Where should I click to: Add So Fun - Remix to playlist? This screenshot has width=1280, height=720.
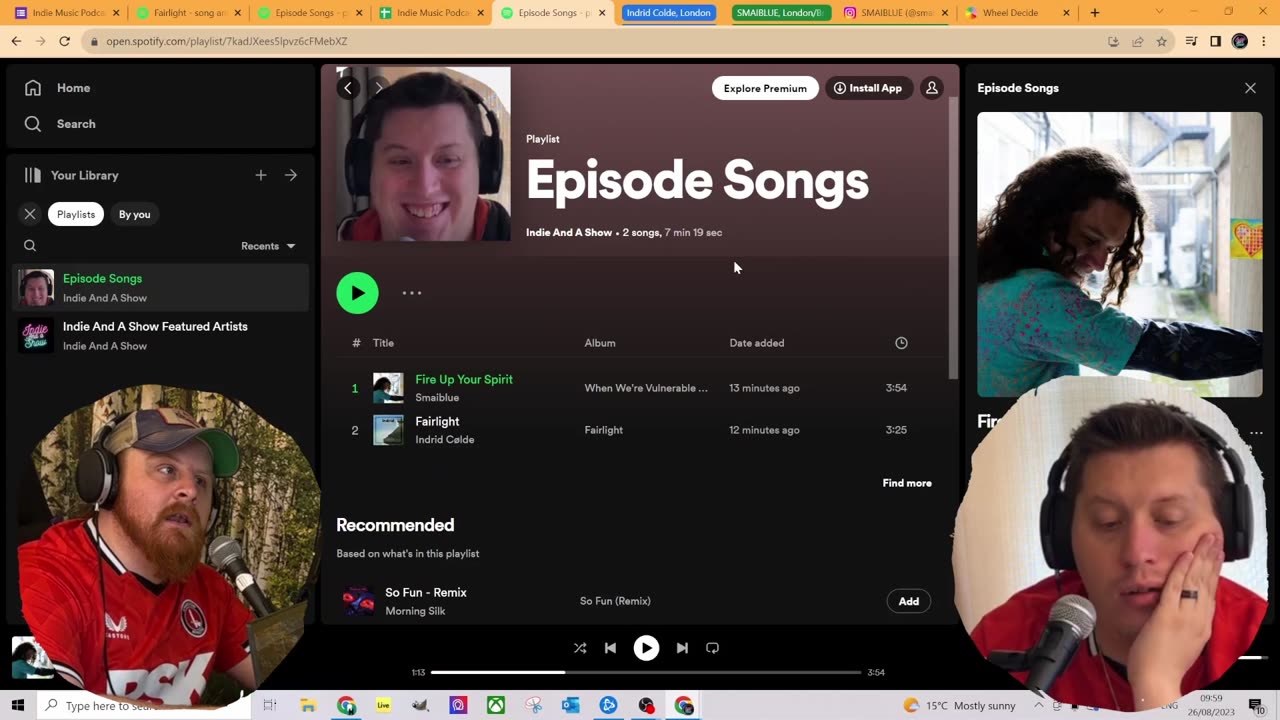pyautogui.click(x=909, y=601)
